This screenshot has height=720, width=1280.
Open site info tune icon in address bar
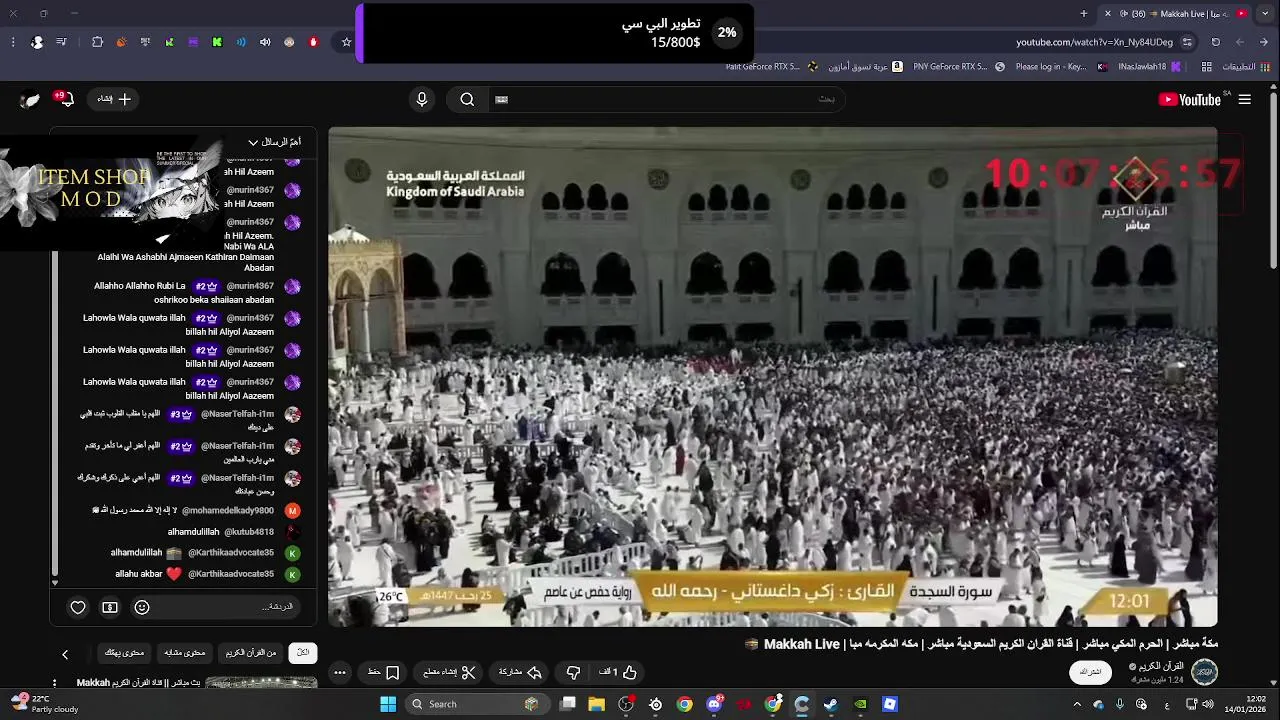pyautogui.click(x=1187, y=42)
